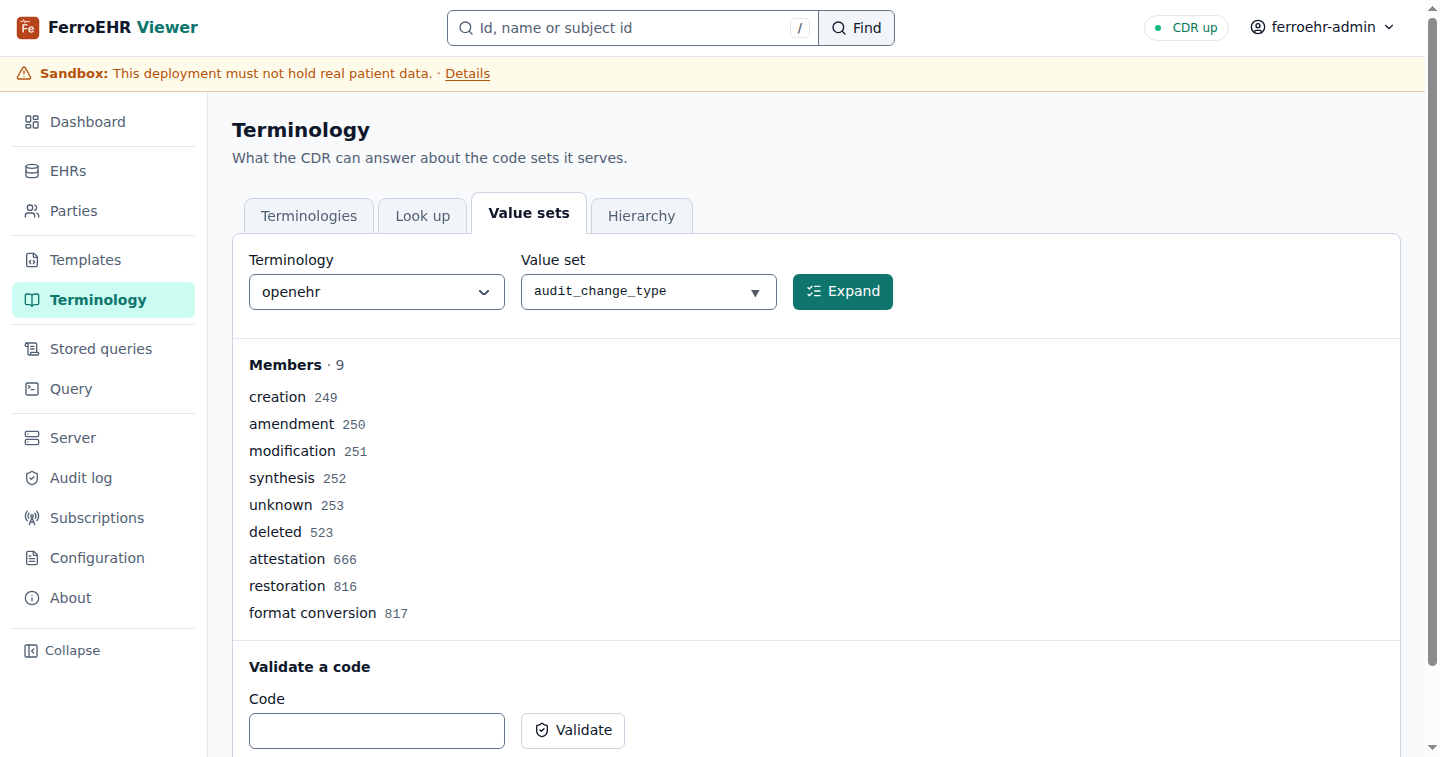Switch to the Hierarchy tab
Image resolution: width=1440 pixels, height=757 pixels.
[x=642, y=216]
